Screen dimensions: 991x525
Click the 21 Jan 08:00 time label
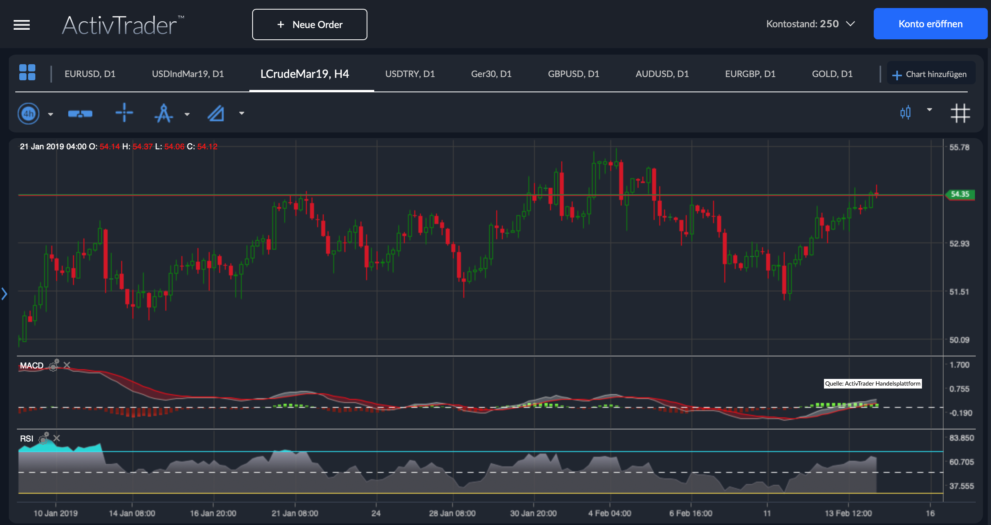click(x=295, y=513)
